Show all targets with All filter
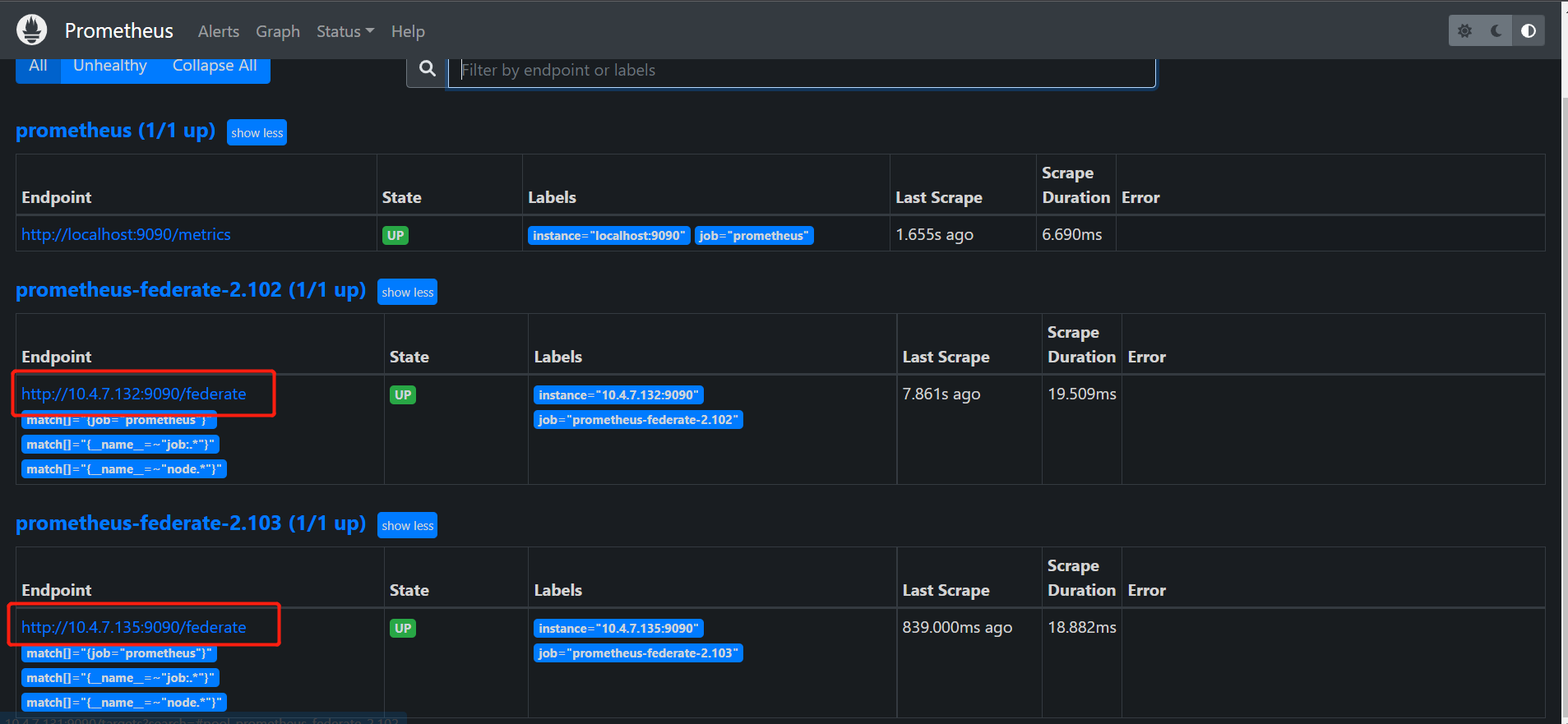The height and width of the screenshot is (724, 1568). coord(38,67)
